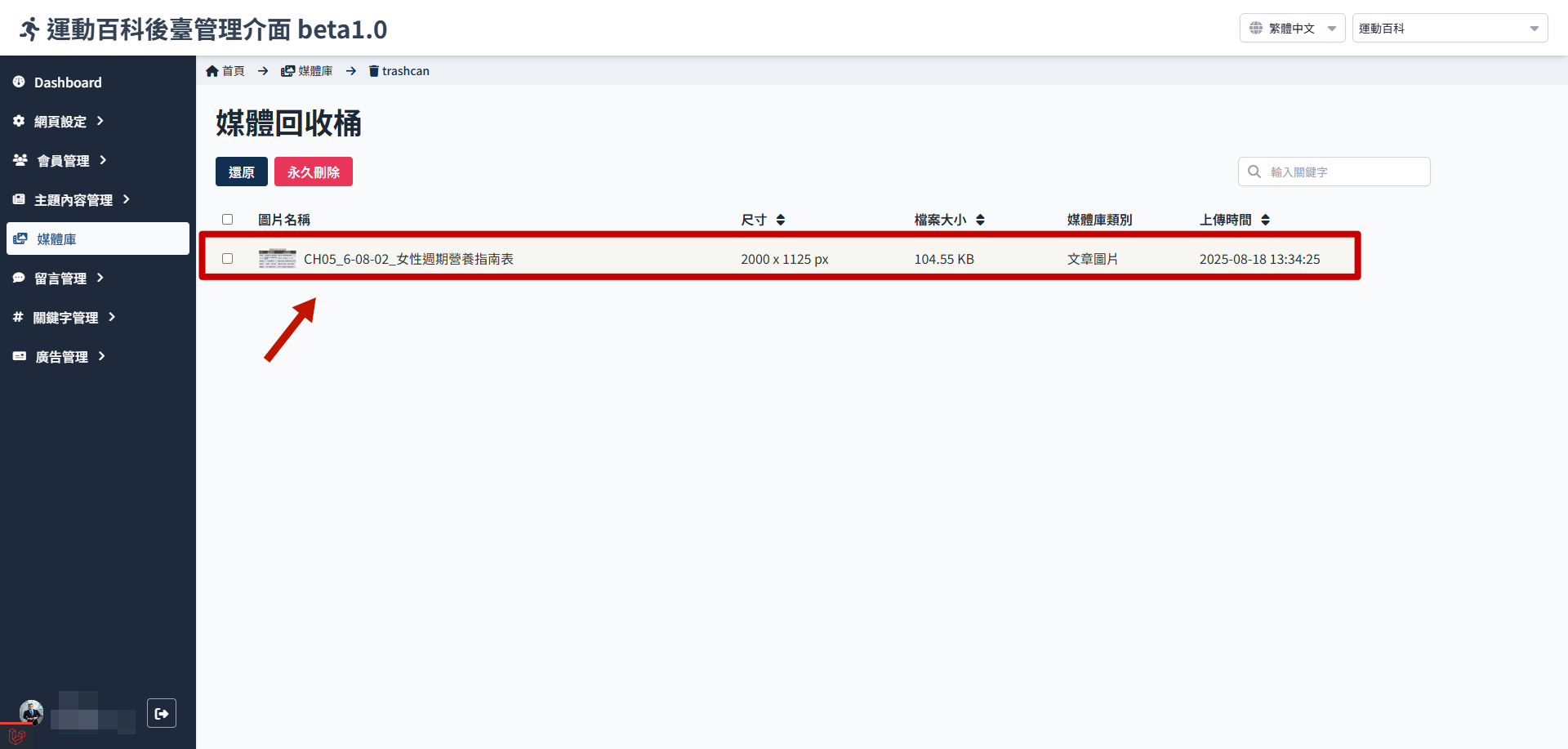The height and width of the screenshot is (749, 1568).
Task: Click the 圖片名稱 column header
Action: 284,220
